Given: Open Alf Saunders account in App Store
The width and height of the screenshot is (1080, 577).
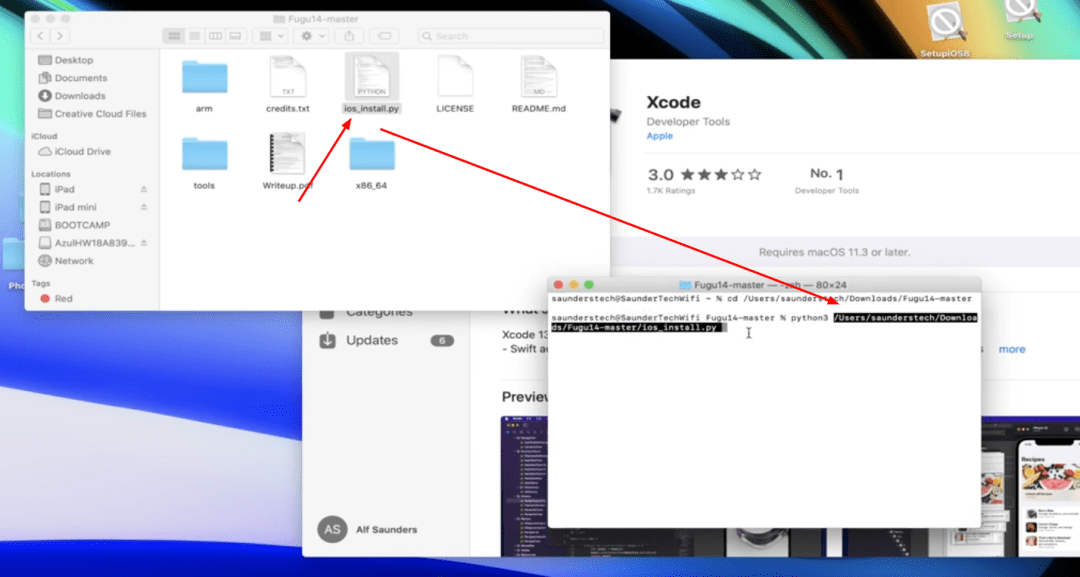Looking at the screenshot, I should click(386, 529).
